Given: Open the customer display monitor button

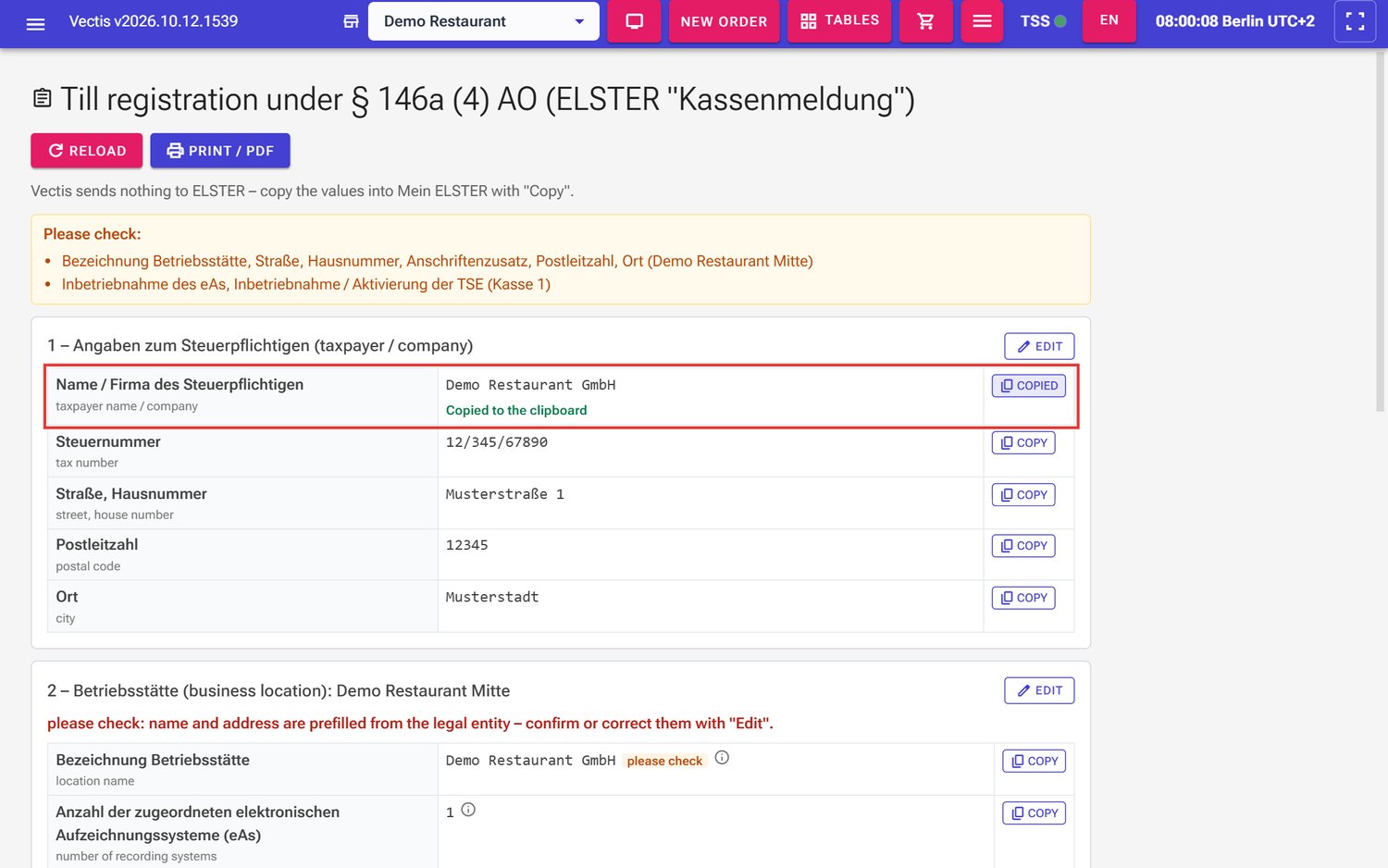Looking at the screenshot, I should point(635,21).
